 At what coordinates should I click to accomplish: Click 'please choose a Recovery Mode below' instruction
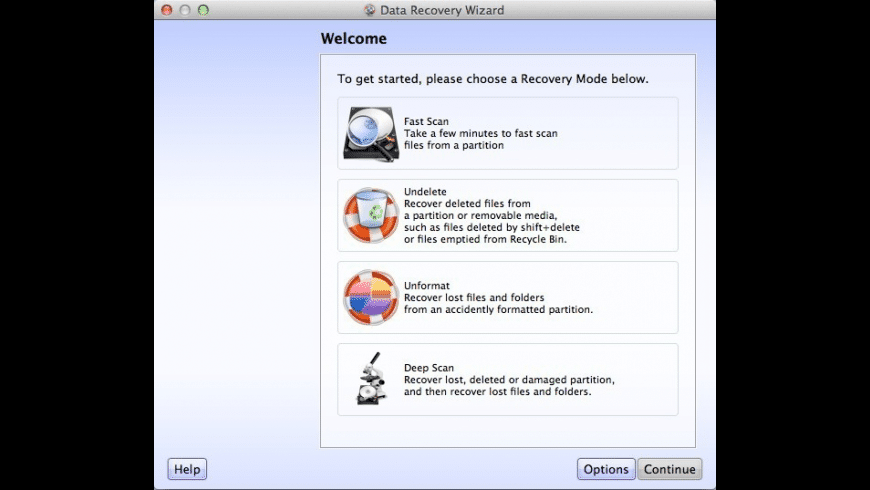tap(537, 79)
